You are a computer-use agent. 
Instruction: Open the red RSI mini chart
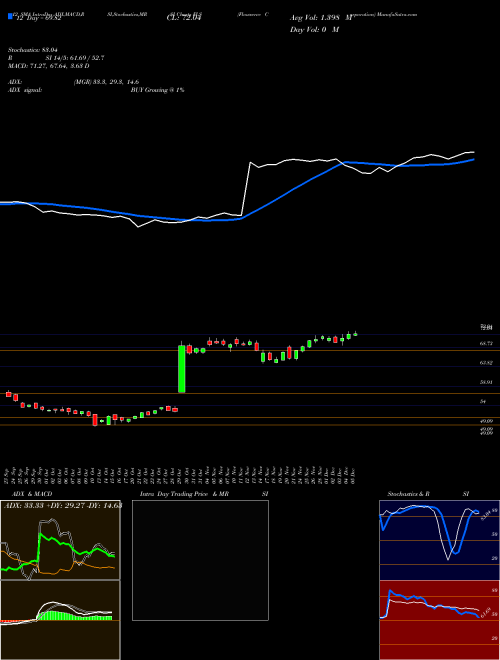(439, 620)
